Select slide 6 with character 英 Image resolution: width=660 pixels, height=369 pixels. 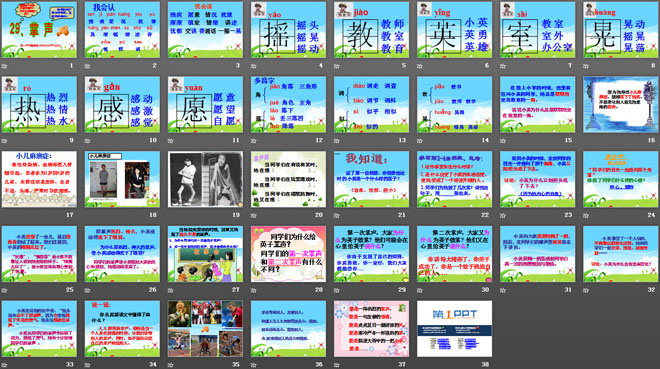click(x=455, y=30)
